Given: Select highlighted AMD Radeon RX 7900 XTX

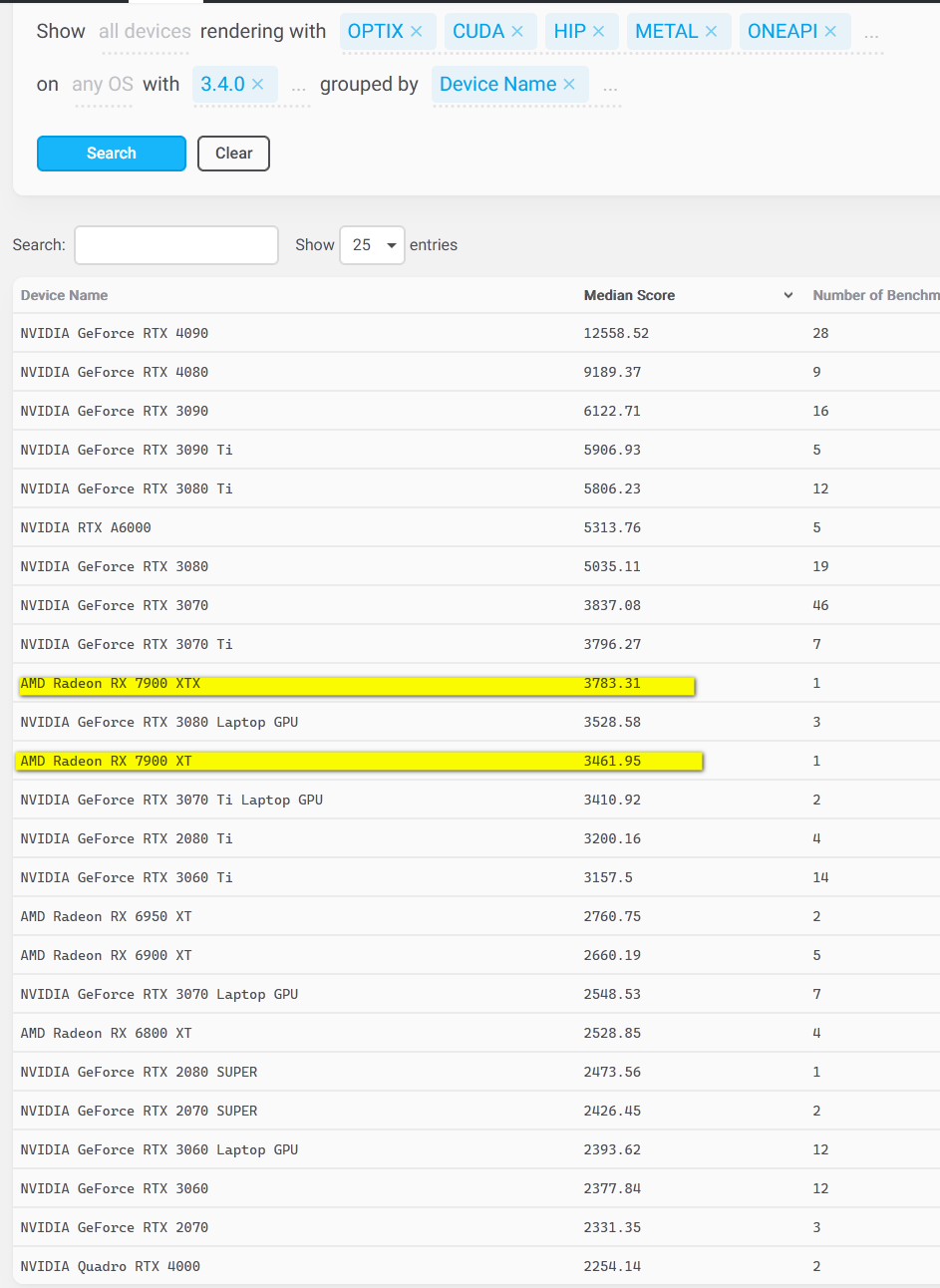Looking at the screenshot, I should click(111, 683).
